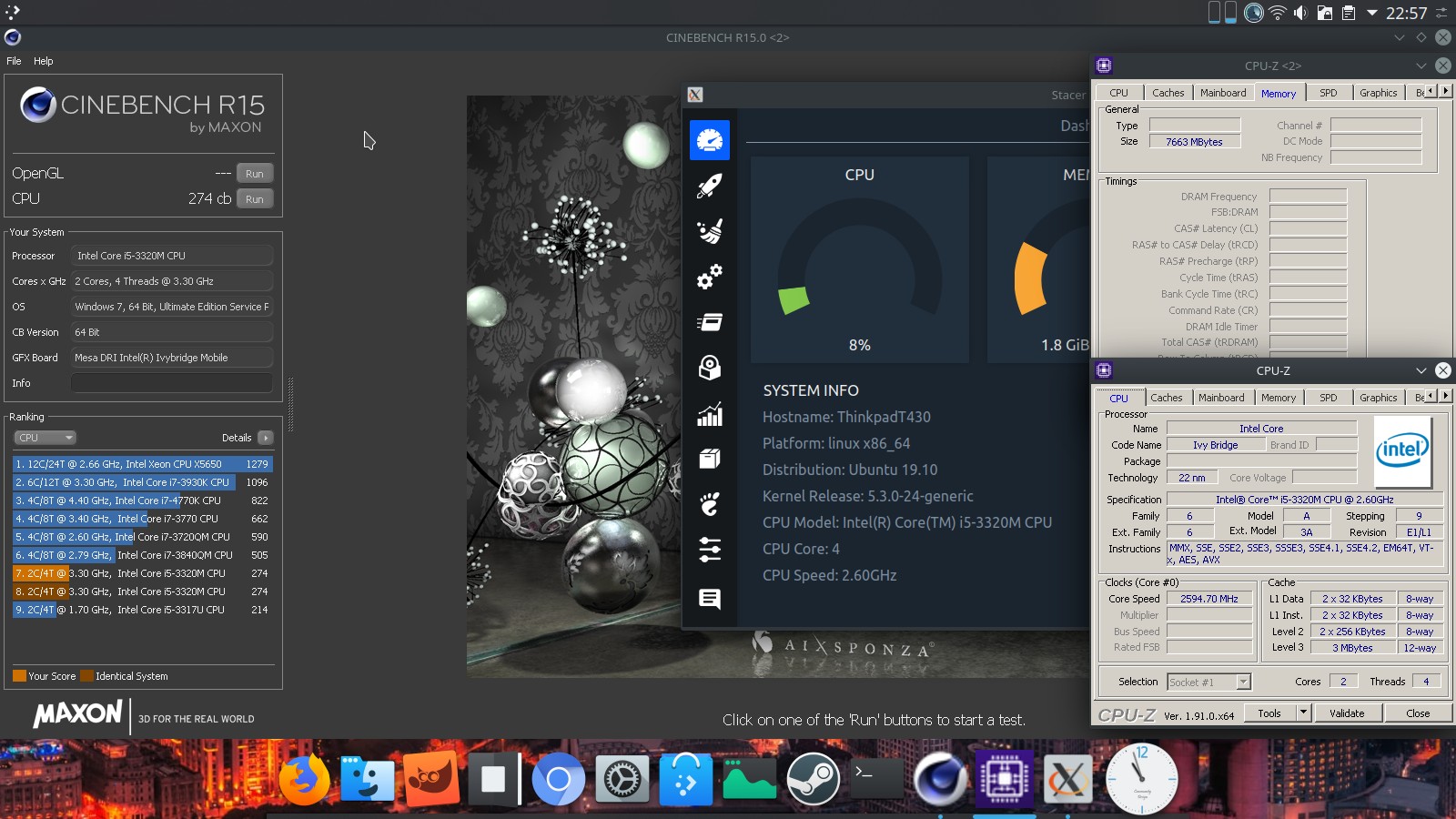
Task: Launch Firefox from the dock
Action: point(304,779)
